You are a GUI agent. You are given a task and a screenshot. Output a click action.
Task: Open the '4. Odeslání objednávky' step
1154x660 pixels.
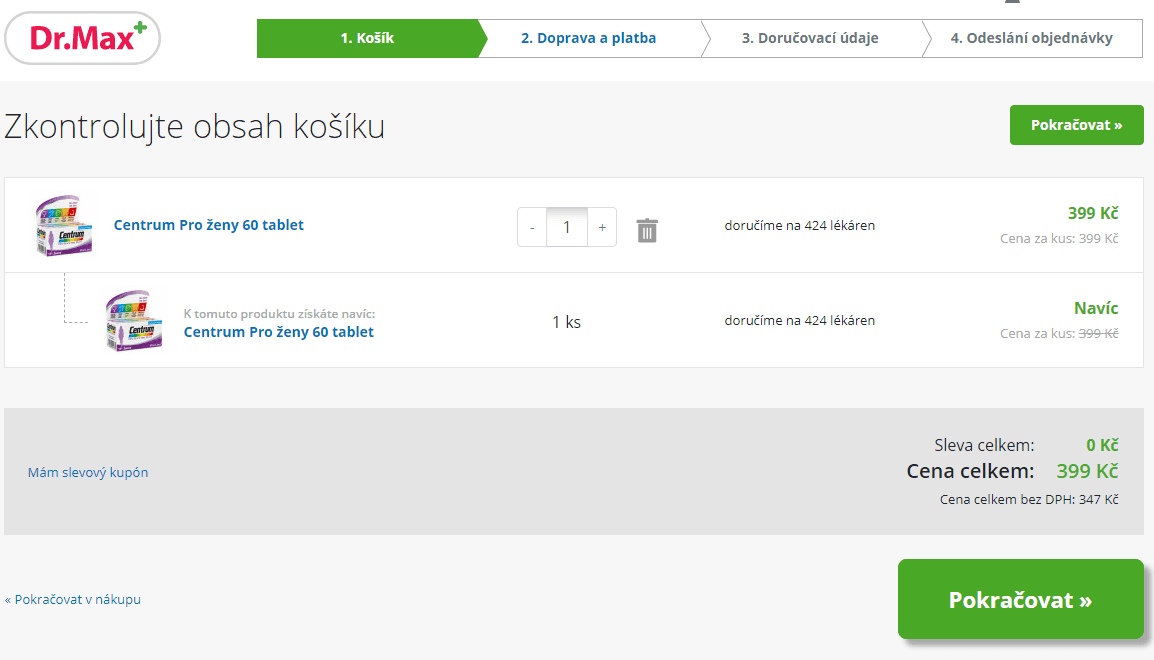coord(1031,38)
